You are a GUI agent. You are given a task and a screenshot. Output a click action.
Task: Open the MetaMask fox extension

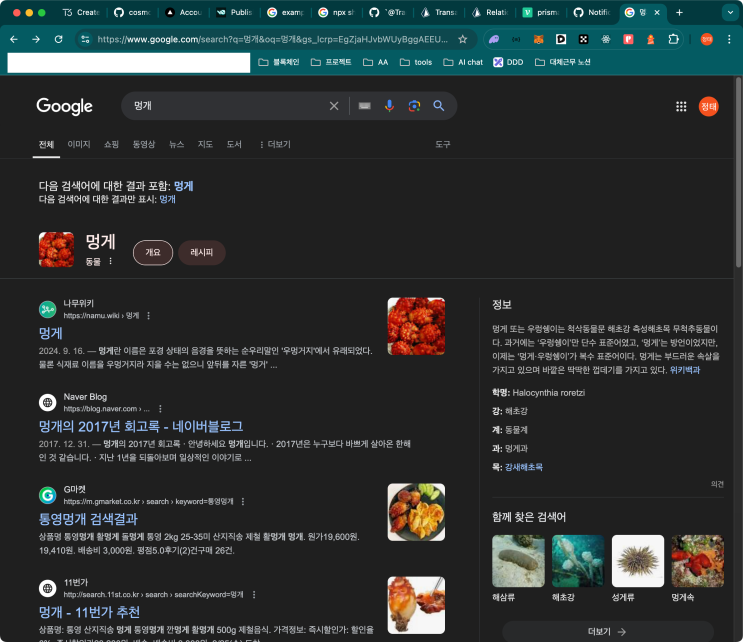coord(538,39)
